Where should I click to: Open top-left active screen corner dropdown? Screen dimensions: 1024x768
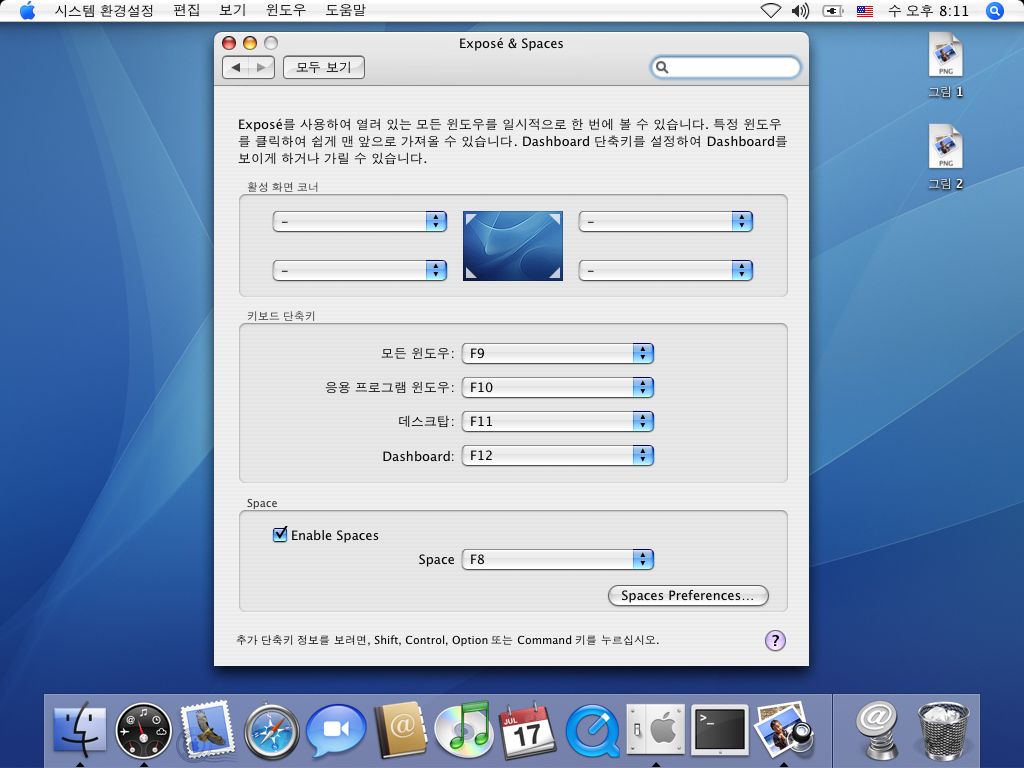(359, 221)
